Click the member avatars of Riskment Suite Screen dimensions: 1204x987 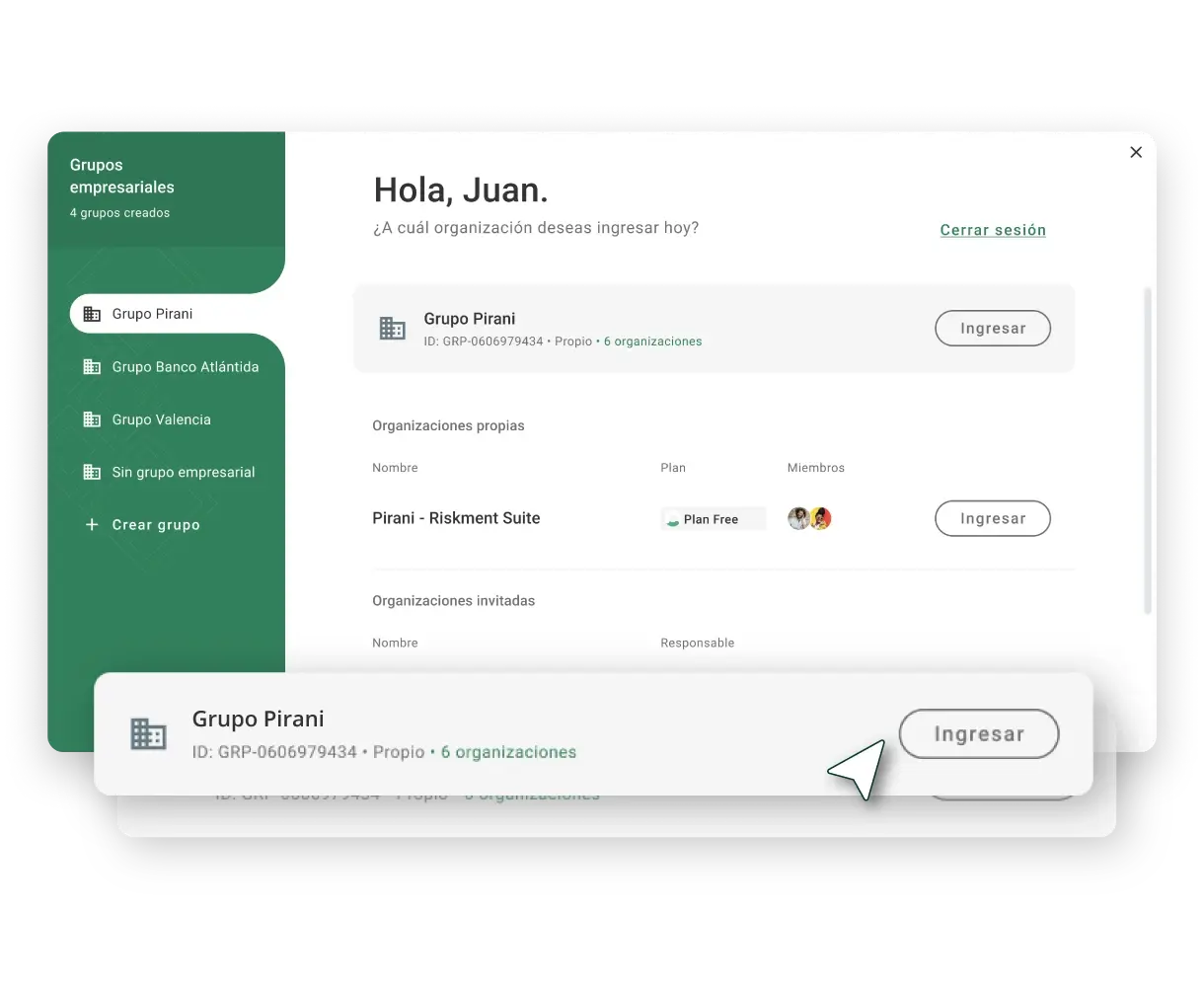click(x=809, y=518)
